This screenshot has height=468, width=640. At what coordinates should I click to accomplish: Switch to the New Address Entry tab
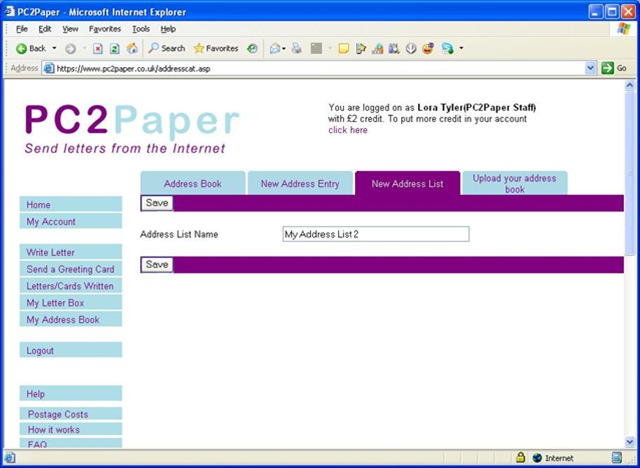point(300,184)
